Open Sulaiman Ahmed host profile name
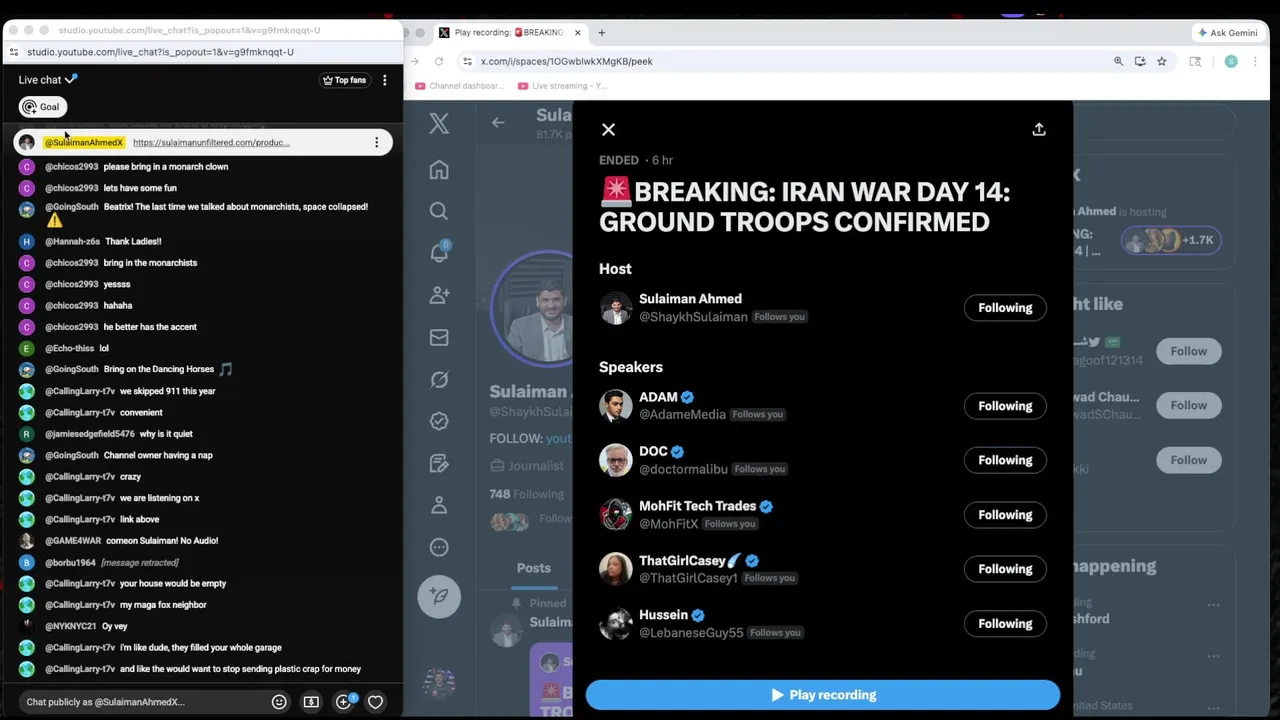This screenshot has height=720, width=1280. pos(690,299)
